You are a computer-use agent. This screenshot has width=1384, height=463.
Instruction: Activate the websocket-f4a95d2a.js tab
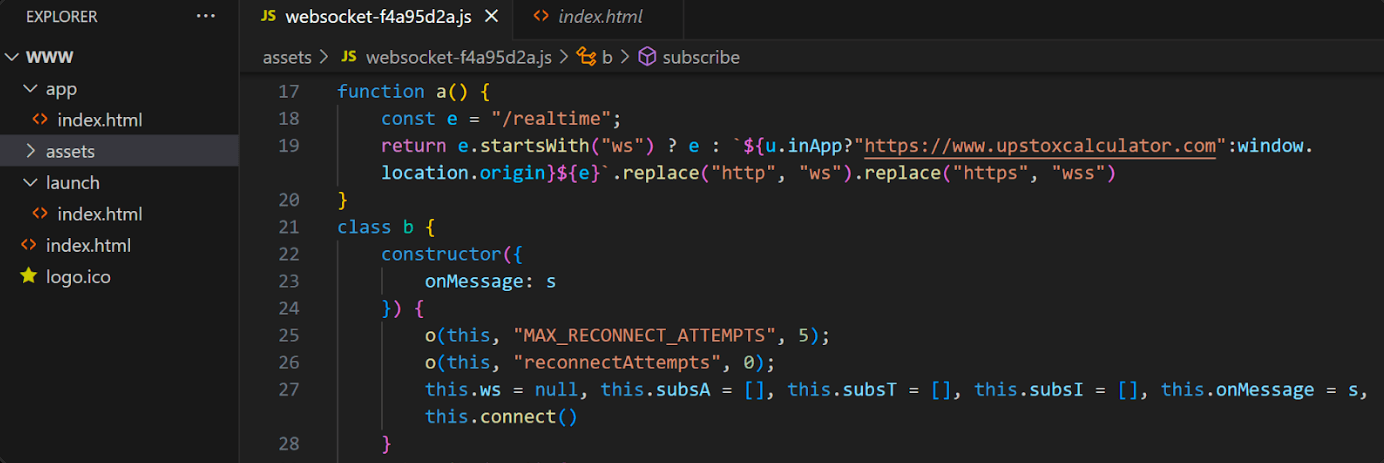tap(376, 17)
